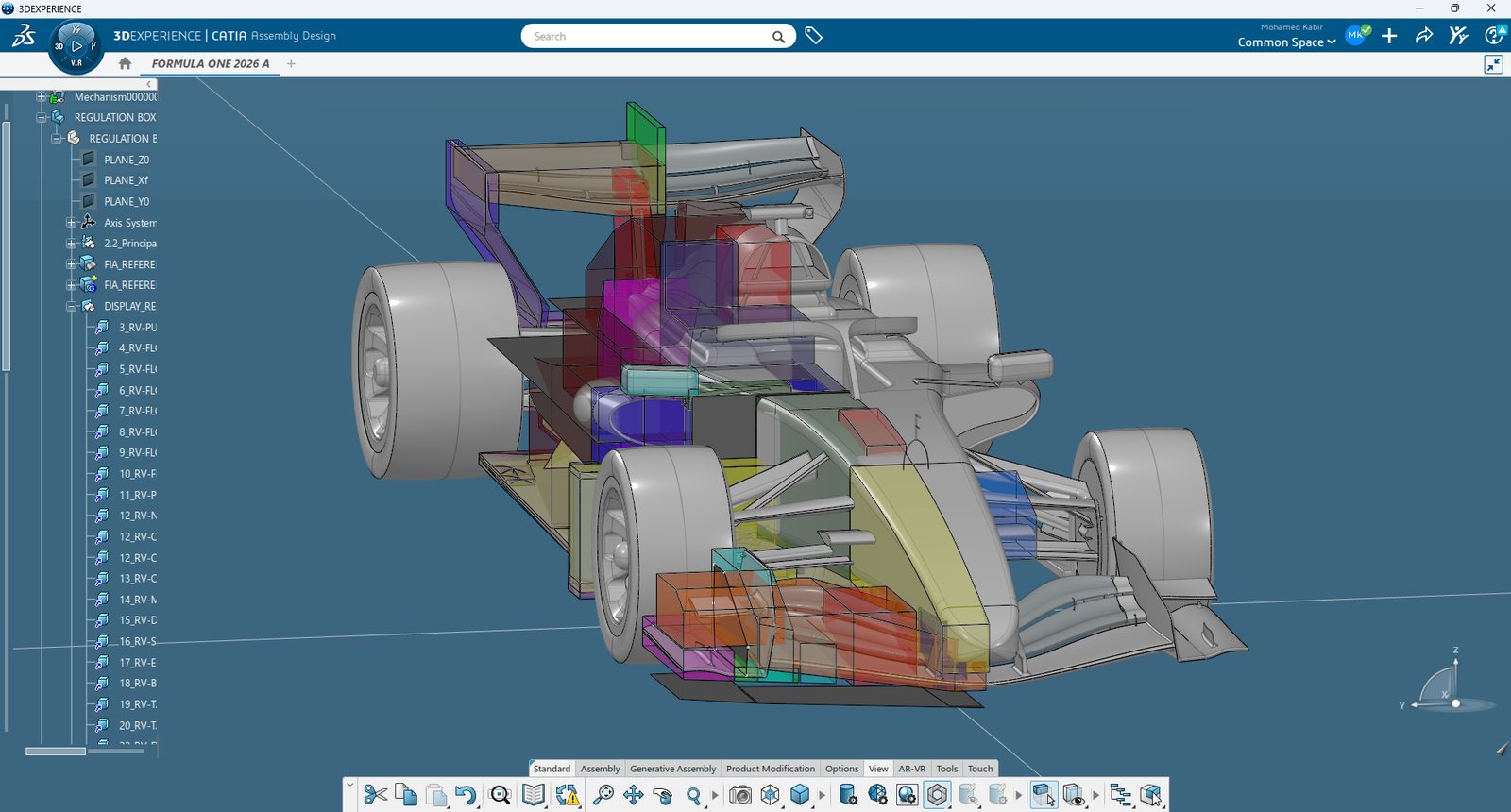Click the plus Add icon in top bar

coord(1389,36)
